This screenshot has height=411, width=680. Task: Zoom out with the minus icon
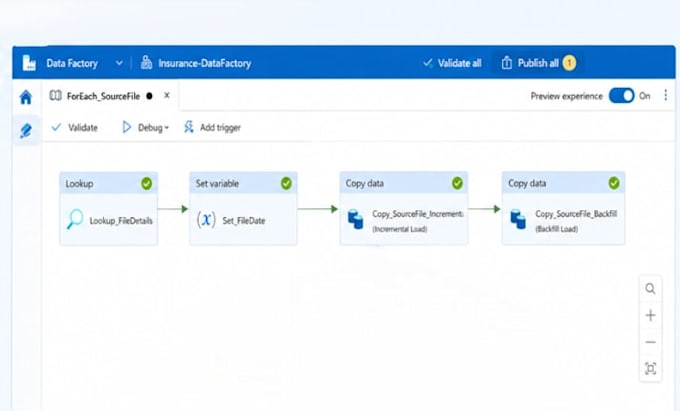(x=650, y=342)
